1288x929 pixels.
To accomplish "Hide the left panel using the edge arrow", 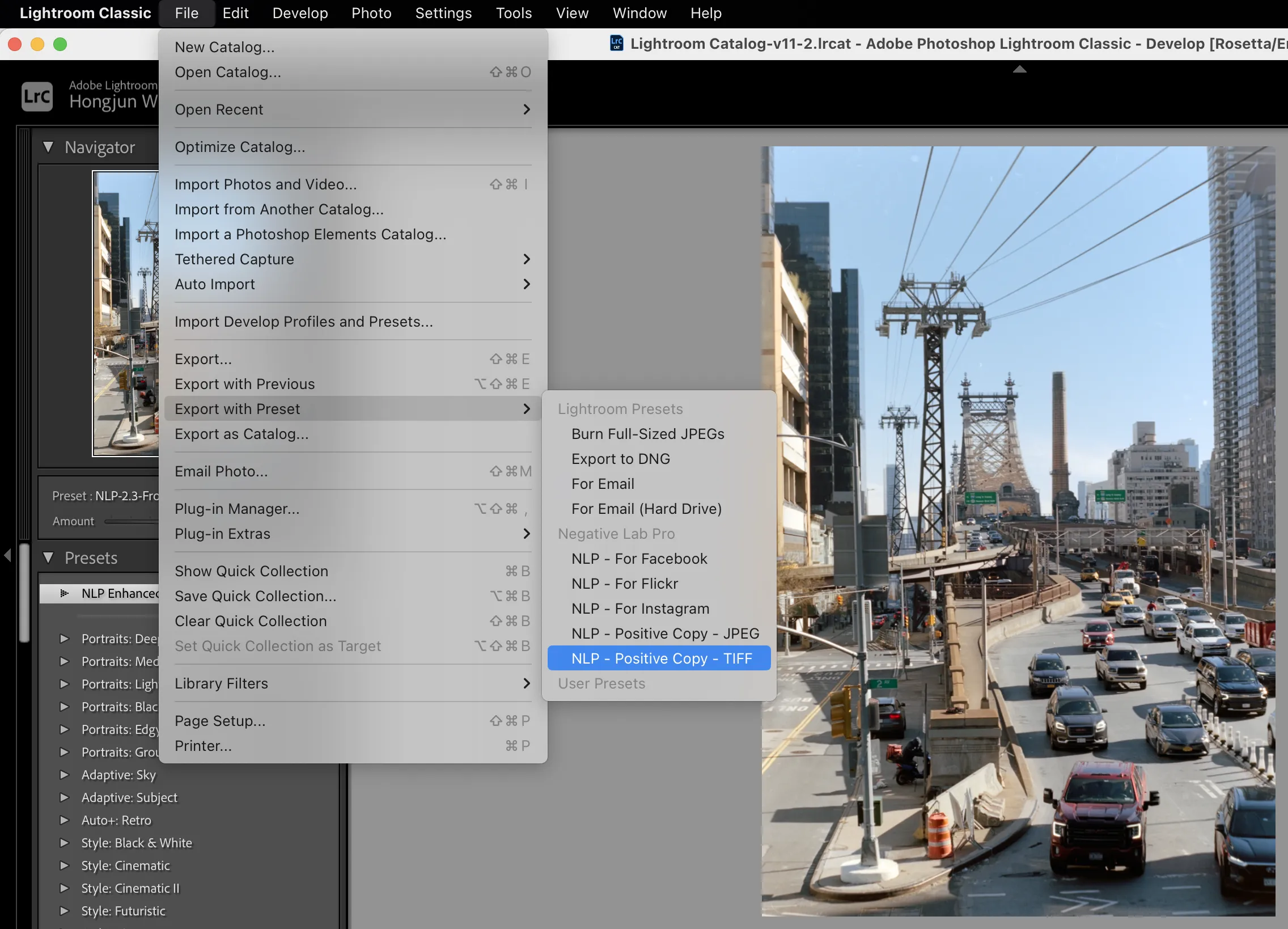I will coord(7,555).
